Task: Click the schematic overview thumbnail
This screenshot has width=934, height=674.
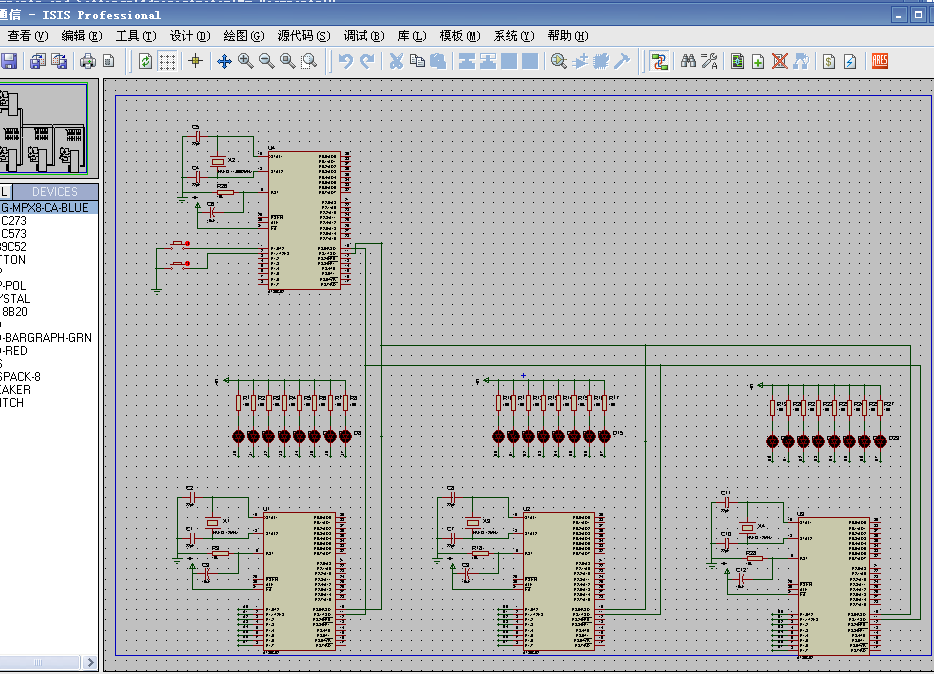Action: pos(44,129)
